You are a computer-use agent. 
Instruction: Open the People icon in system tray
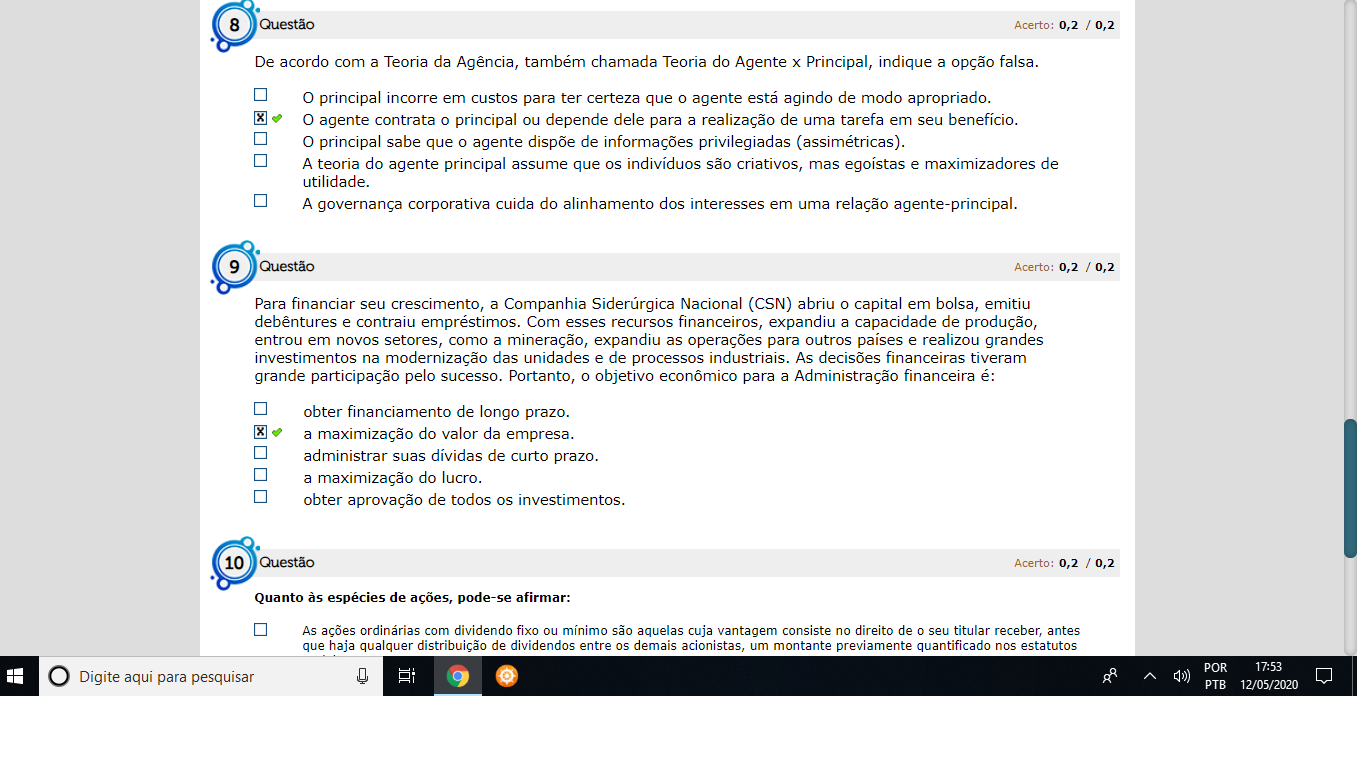1109,676
